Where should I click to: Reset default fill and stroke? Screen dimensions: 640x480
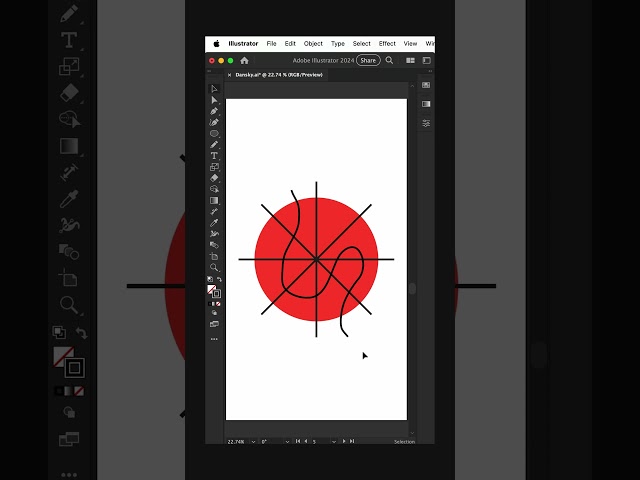210,279
